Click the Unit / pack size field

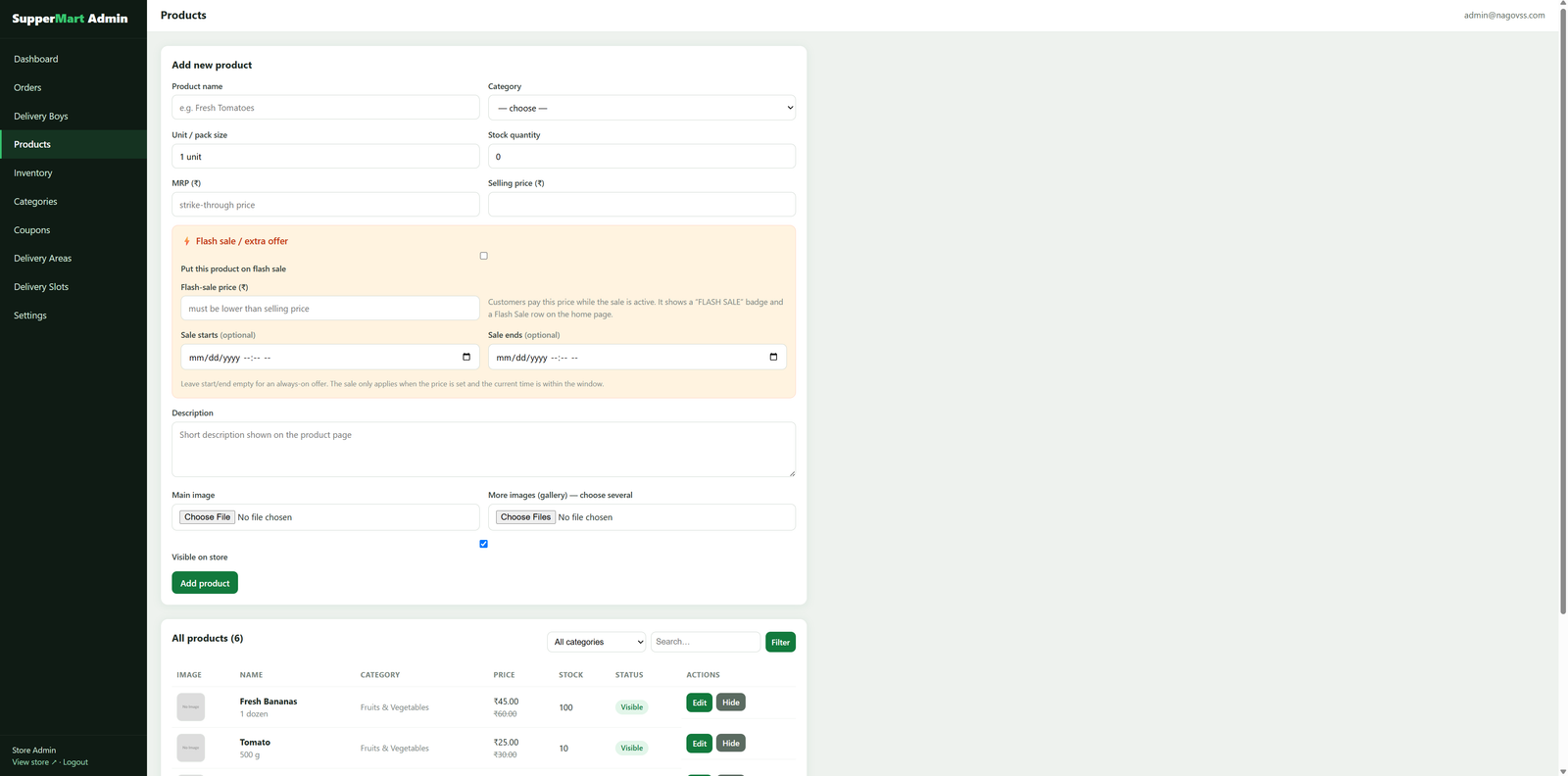point(325,157)
